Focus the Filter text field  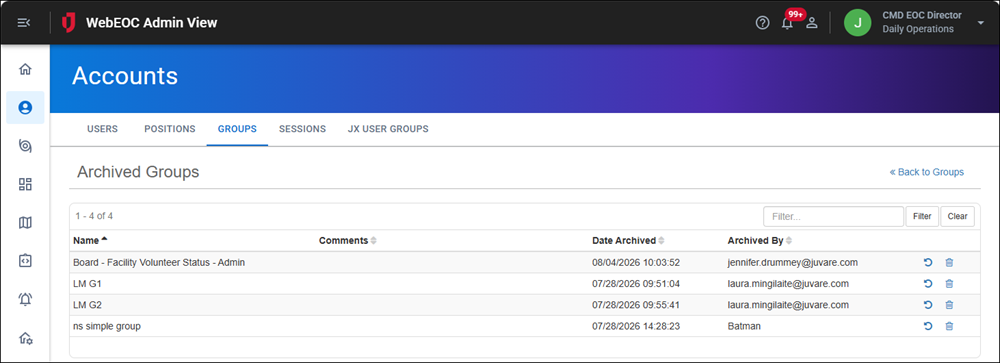pos(834,216)
